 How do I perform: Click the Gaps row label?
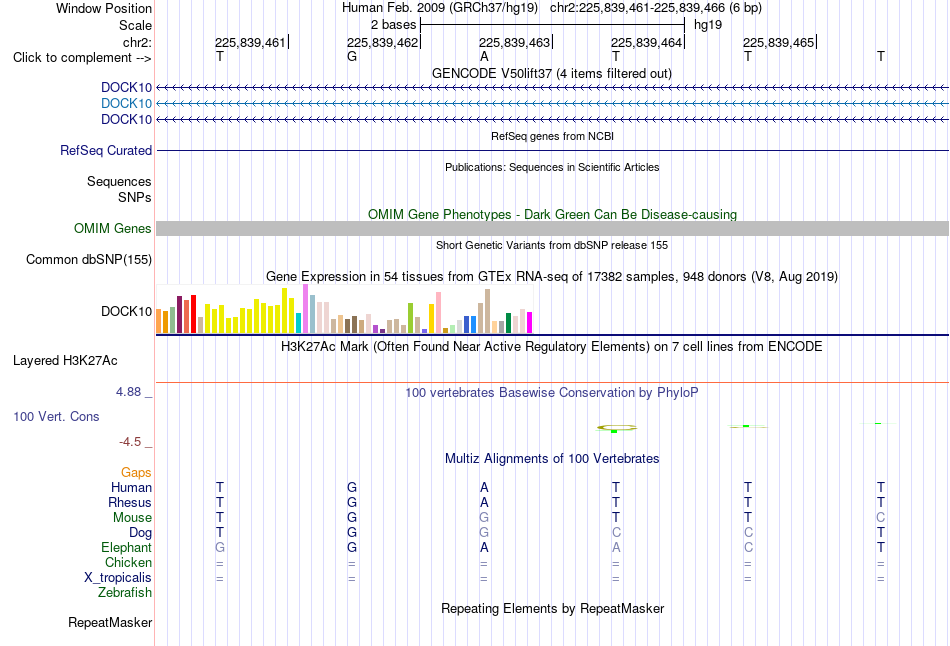[136, 472]
